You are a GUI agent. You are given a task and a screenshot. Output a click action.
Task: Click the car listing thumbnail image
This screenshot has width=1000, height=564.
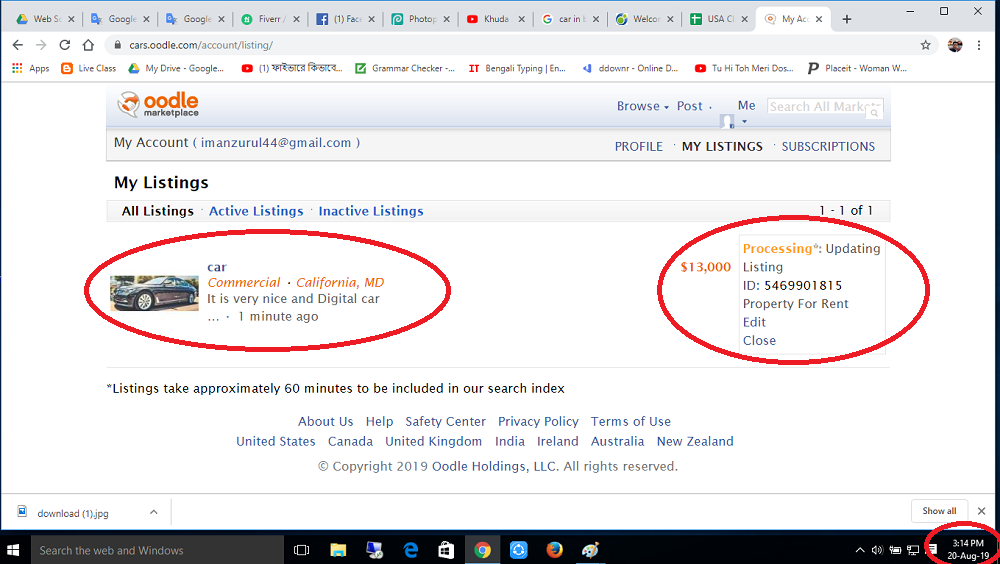pyautogui.click(x=154, y=293)
